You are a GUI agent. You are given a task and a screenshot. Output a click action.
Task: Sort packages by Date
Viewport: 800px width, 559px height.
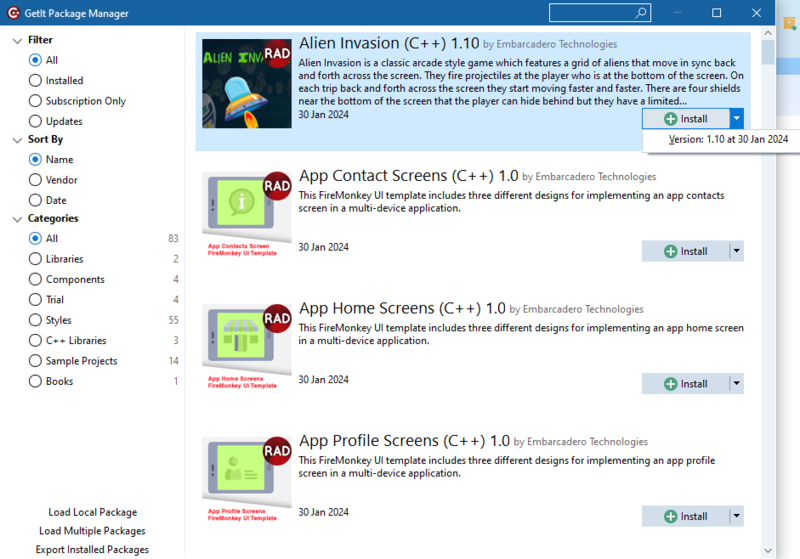click(35, 200)
